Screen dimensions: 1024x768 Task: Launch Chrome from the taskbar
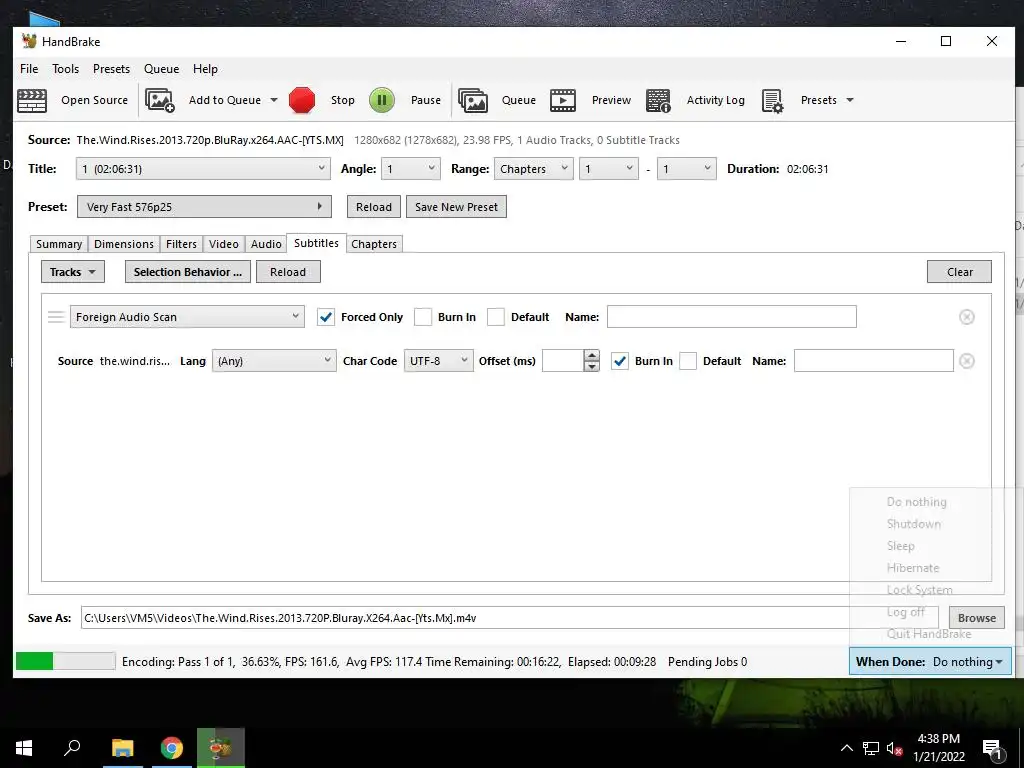[x=172, y=748]
